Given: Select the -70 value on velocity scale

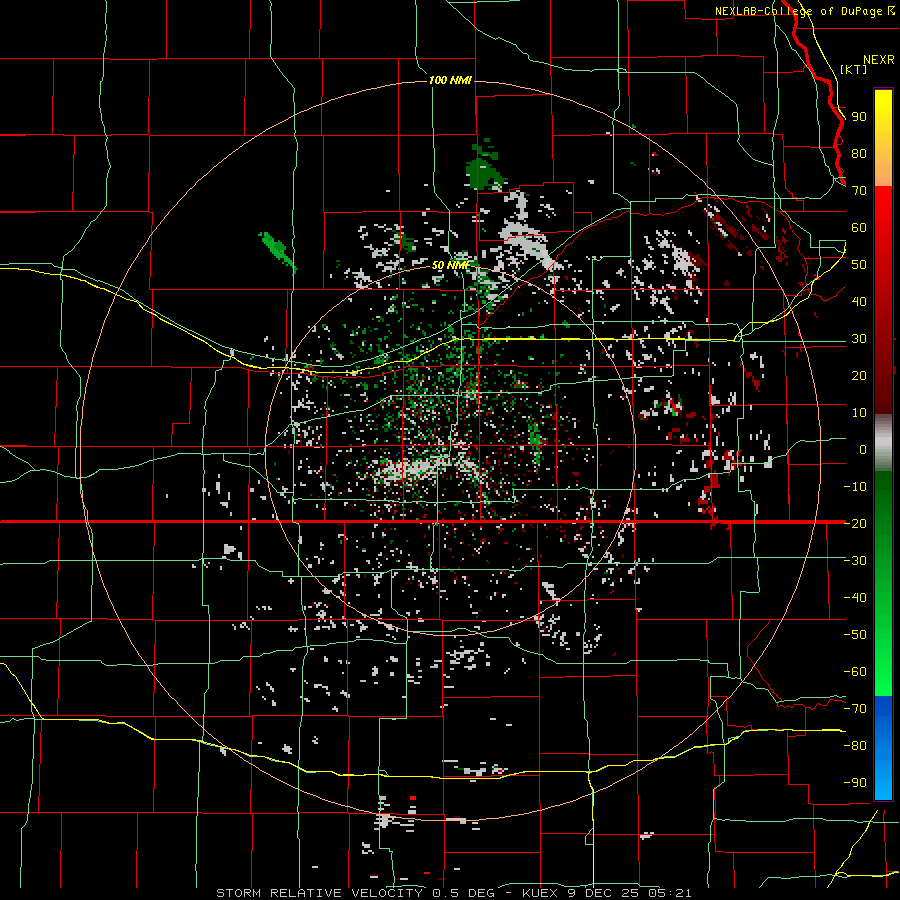Looking at the screenshot, I should [x=855, y=708].
